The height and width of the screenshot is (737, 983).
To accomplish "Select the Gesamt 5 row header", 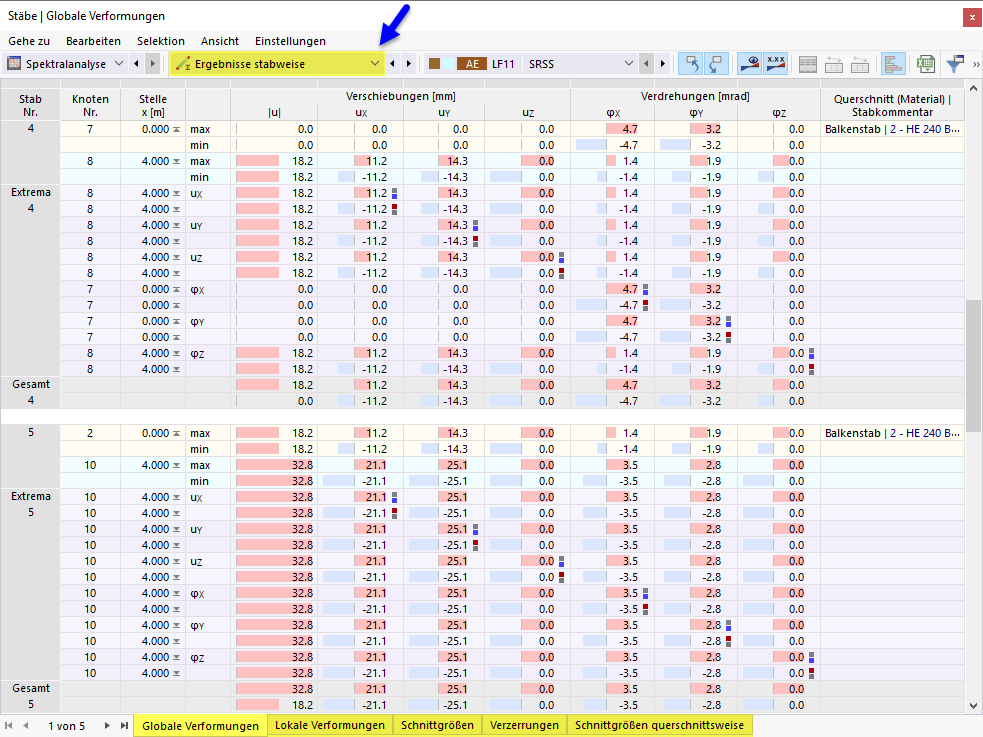I will click(30, 696).
